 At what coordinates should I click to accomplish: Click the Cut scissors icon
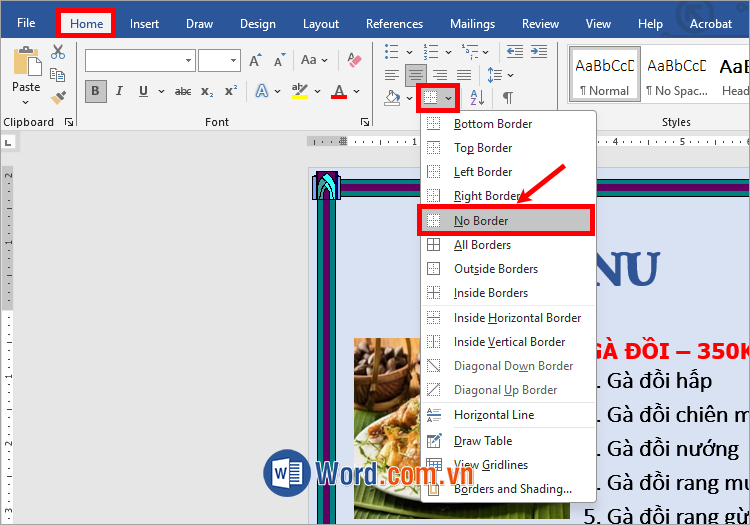[x=58, y=52]
